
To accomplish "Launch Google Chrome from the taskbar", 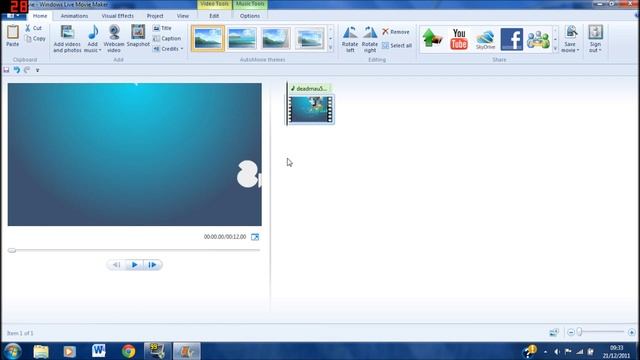I will [129, 351].
